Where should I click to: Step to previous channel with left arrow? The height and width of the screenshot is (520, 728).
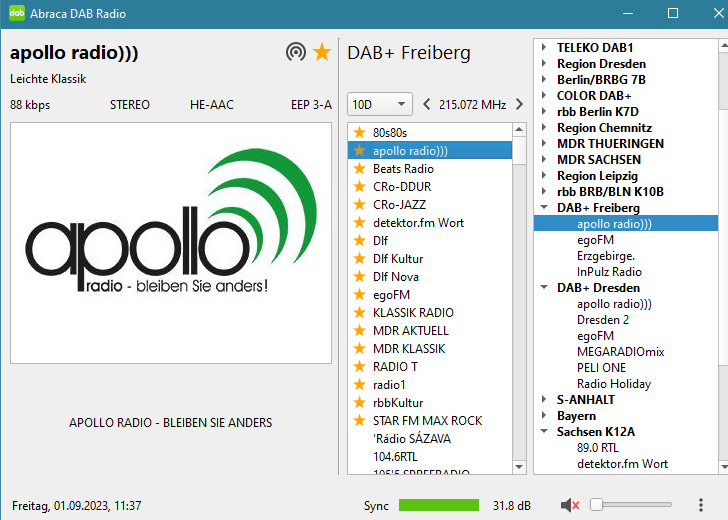(x=427, y=104)
